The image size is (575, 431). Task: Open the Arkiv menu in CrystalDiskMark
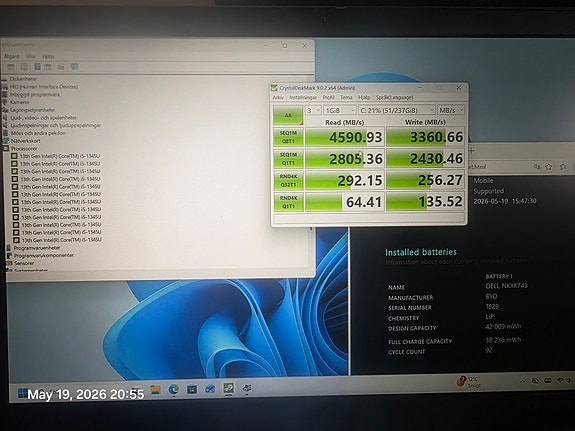278,97
